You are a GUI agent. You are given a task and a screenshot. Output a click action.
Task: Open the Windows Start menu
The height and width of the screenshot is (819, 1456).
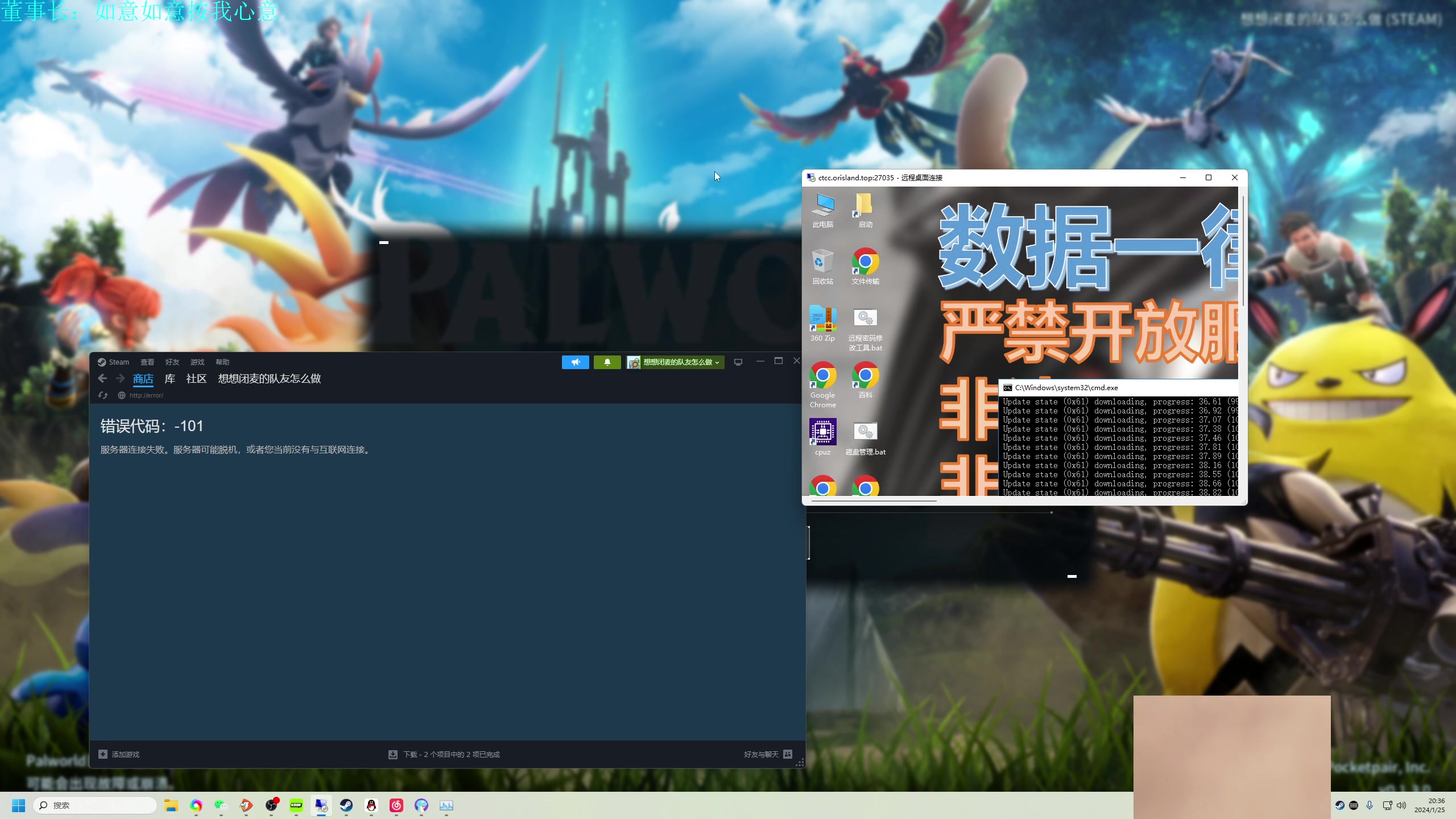point(19,805)
